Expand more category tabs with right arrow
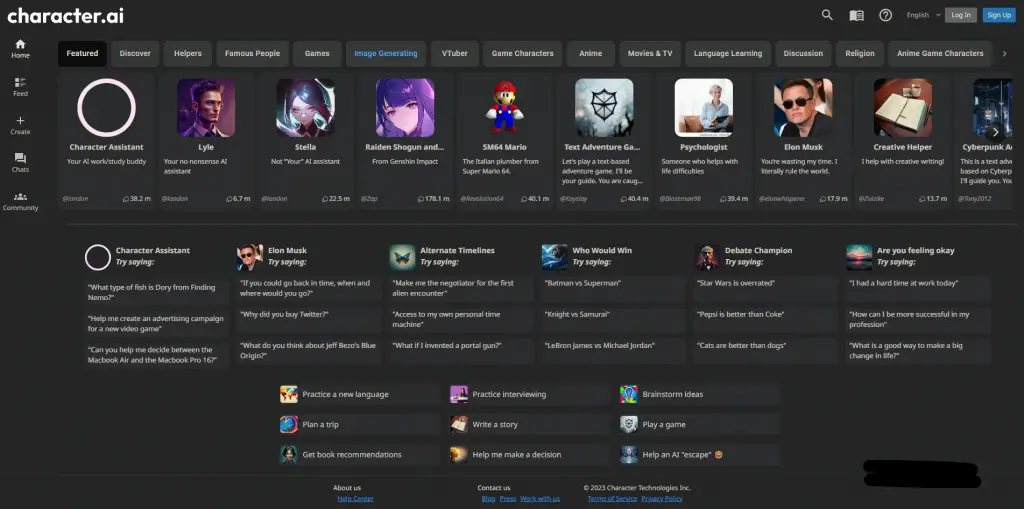Viewport: 1024px width, 509px height. [x=1004, y=54]
